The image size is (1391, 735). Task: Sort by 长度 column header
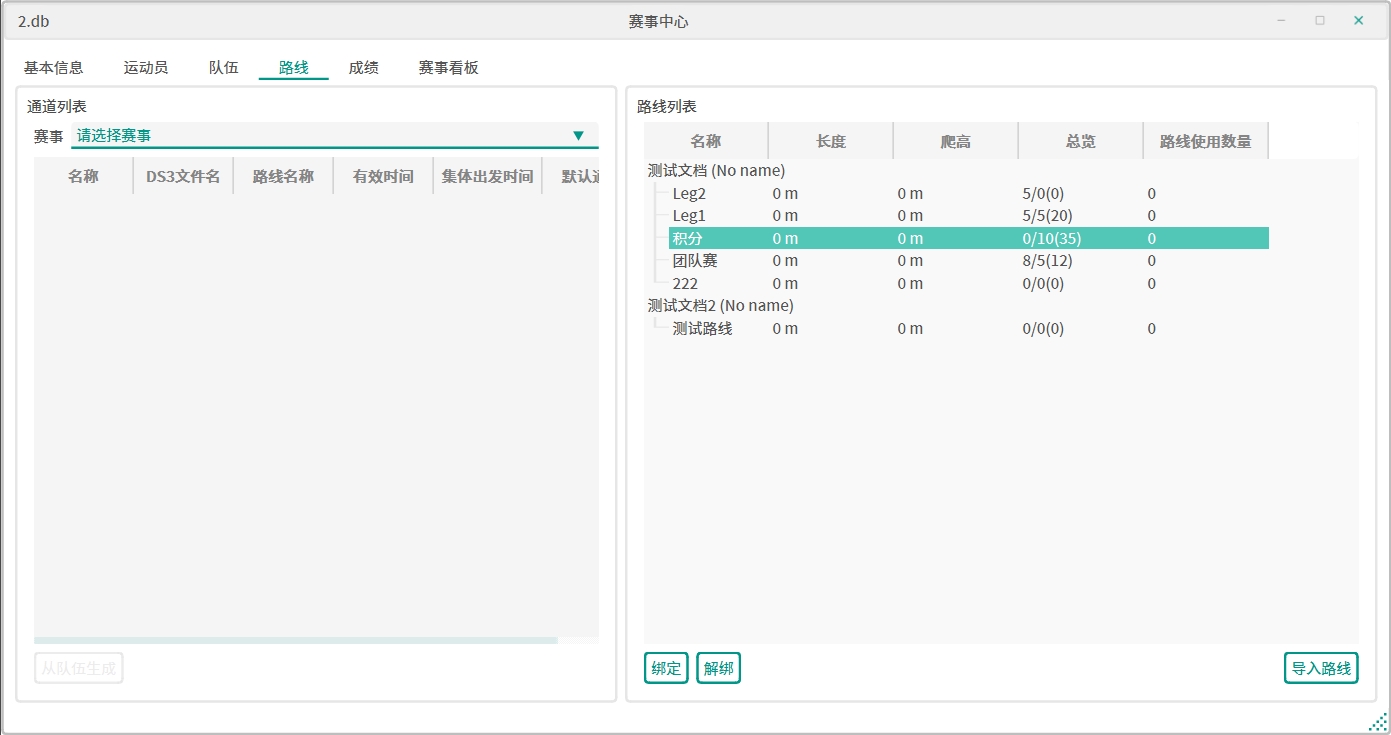point(830,142)
